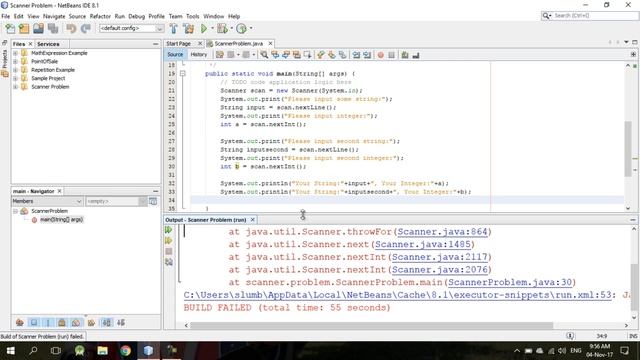Viewport: 640px width, 360px height.
Task: Click the Clean and Build icon
Action: (189, 29)
